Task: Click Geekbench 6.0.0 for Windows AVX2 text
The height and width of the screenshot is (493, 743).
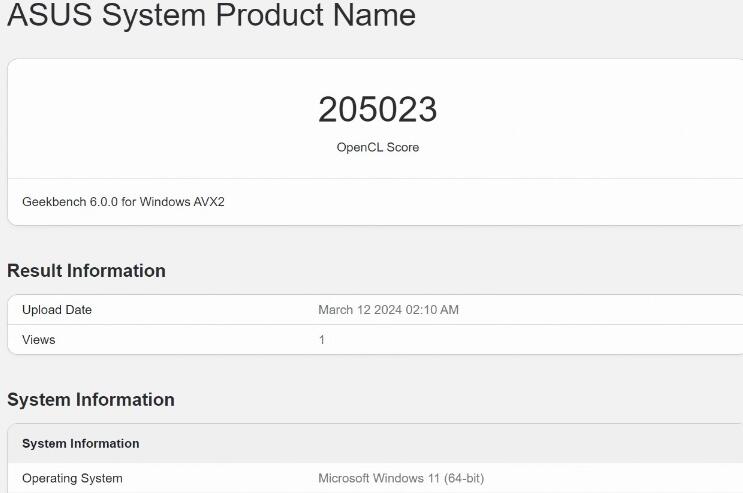Action: tap(123, 202)
